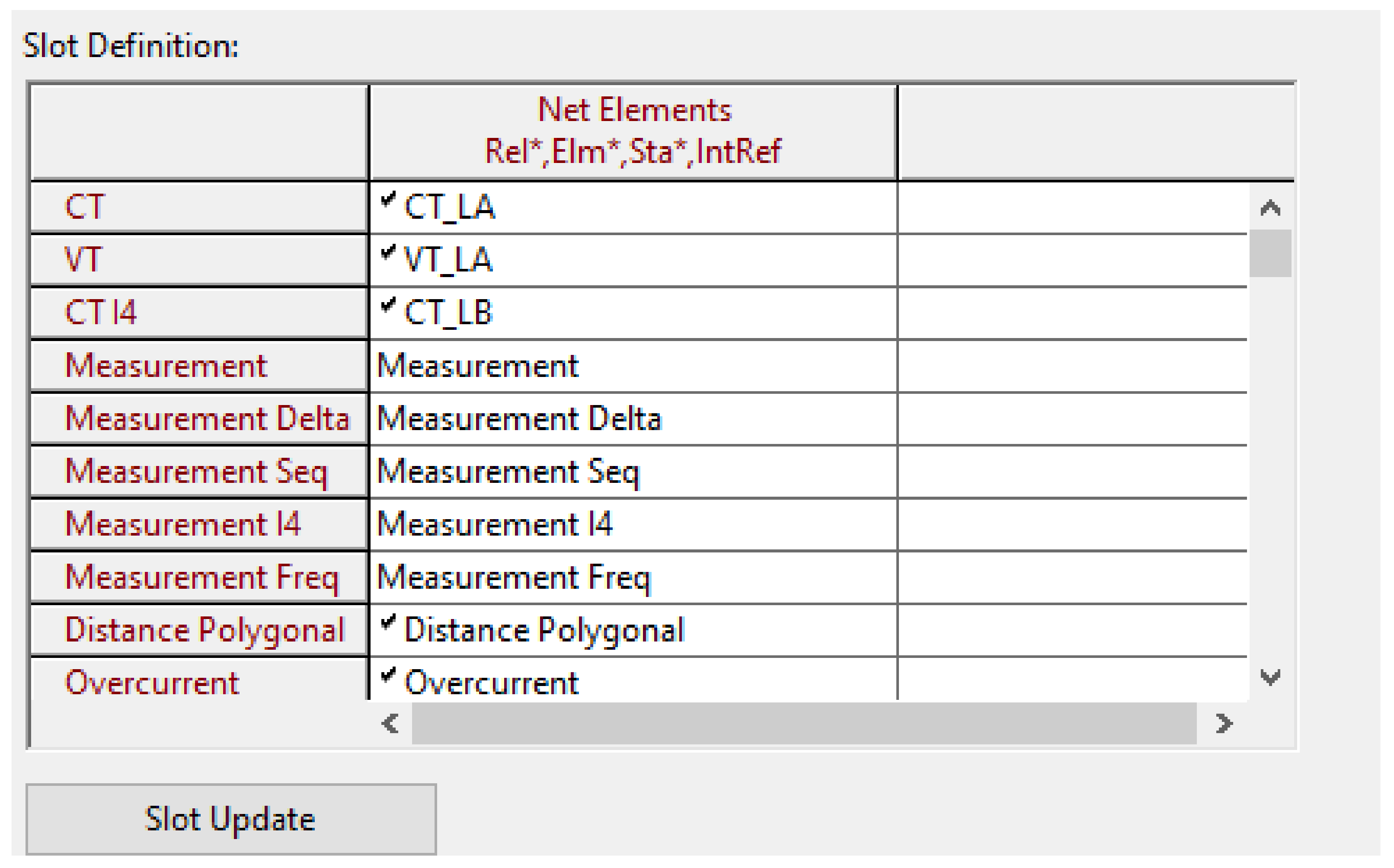Select the CT I4 row header
This screenshot has width=1394, height=868.
[198, 313]
